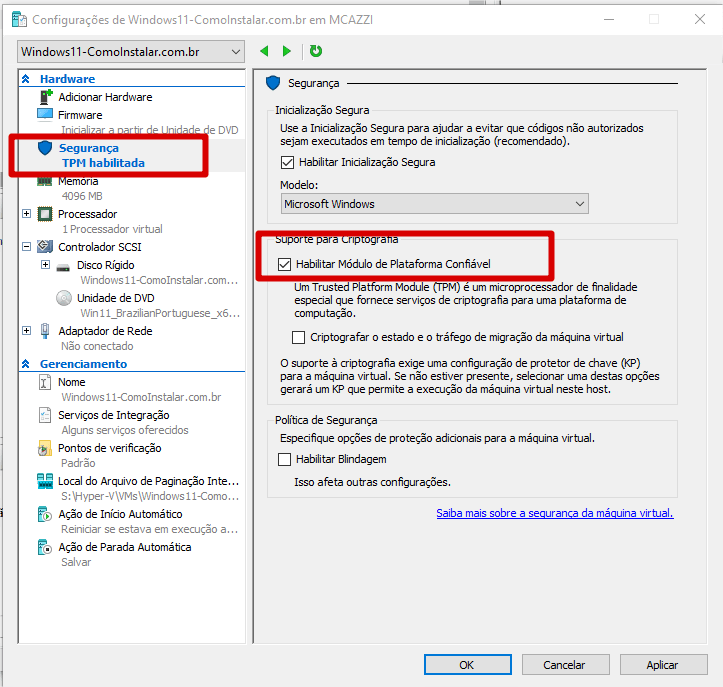Click the blue shield icon beside Segurança in the tree
The image size is (723, 687).
(45, 148)
